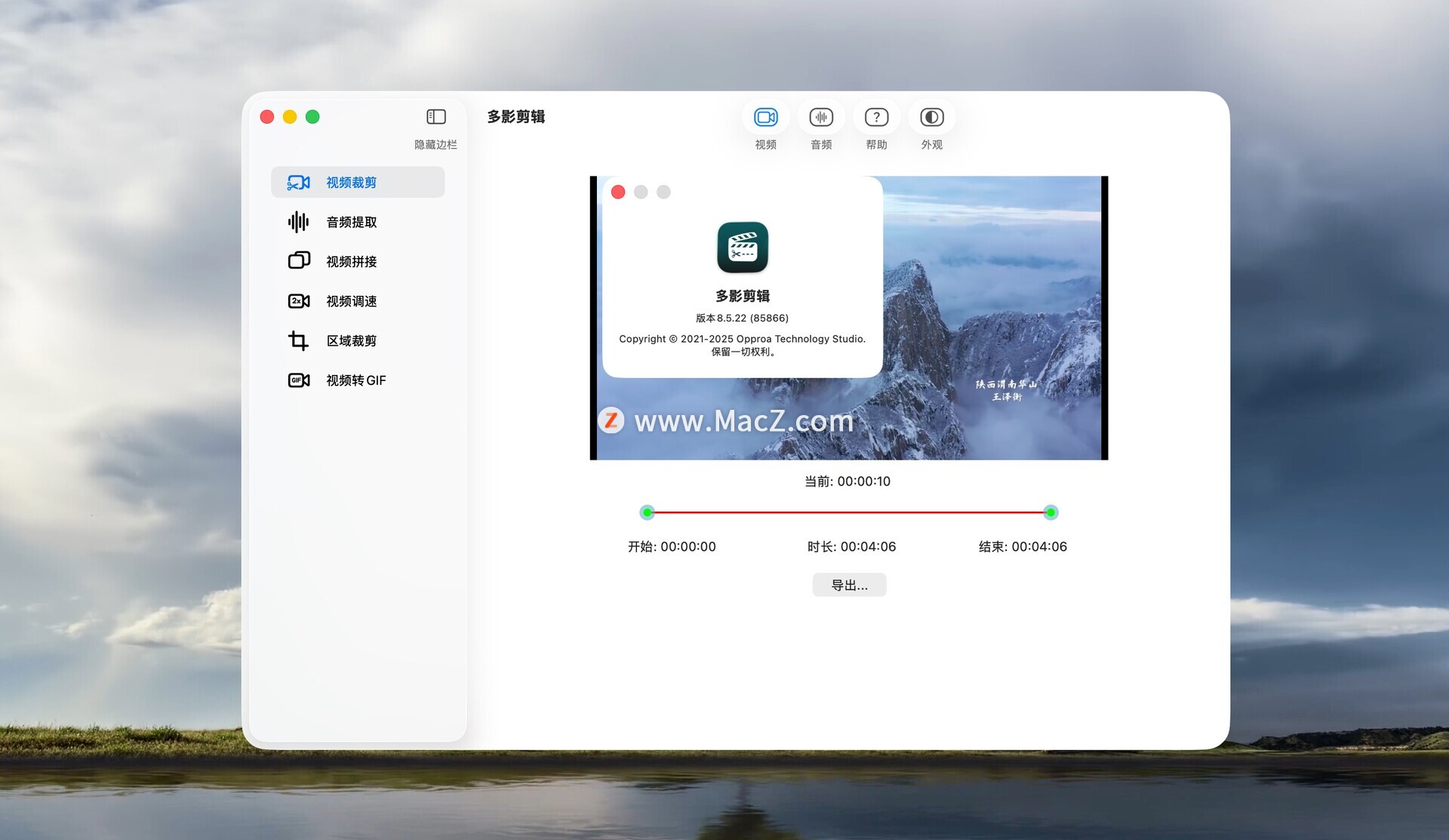Screen dimensions: 1449x840
Task: Open the 帮助 question mark icon
Action: 876,118
